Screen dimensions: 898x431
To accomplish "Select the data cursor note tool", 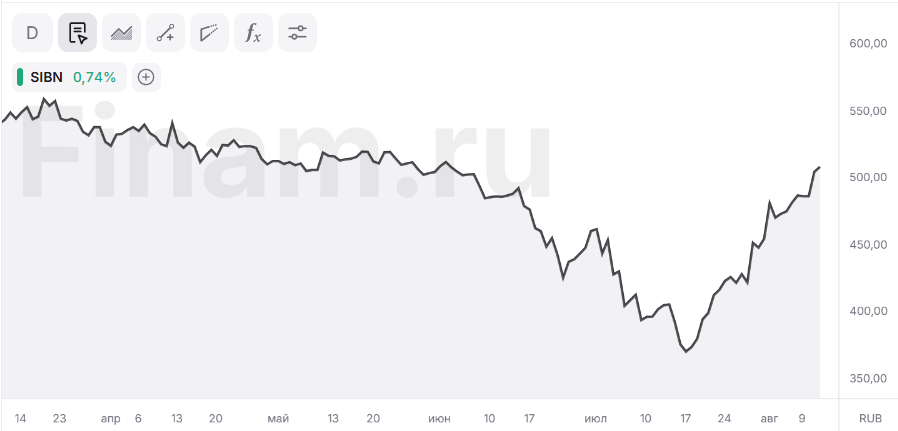I will point(77,33).
